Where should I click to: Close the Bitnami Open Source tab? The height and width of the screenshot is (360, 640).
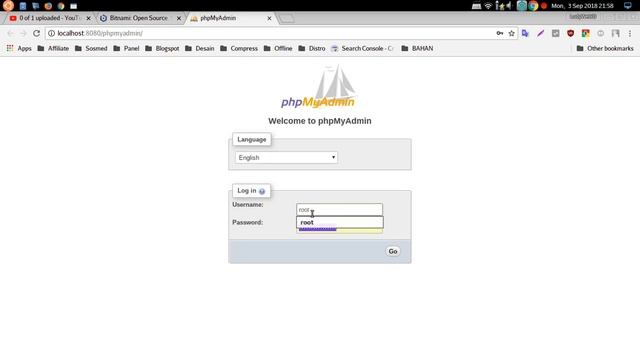tap(179, 18)
